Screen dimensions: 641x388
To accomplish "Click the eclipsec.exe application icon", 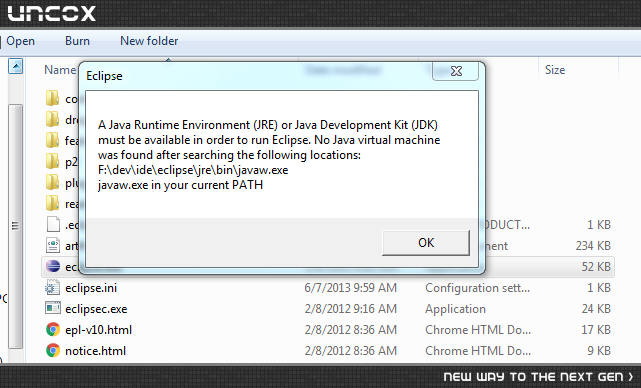I will pyautogui.click(x=53, y=308).
